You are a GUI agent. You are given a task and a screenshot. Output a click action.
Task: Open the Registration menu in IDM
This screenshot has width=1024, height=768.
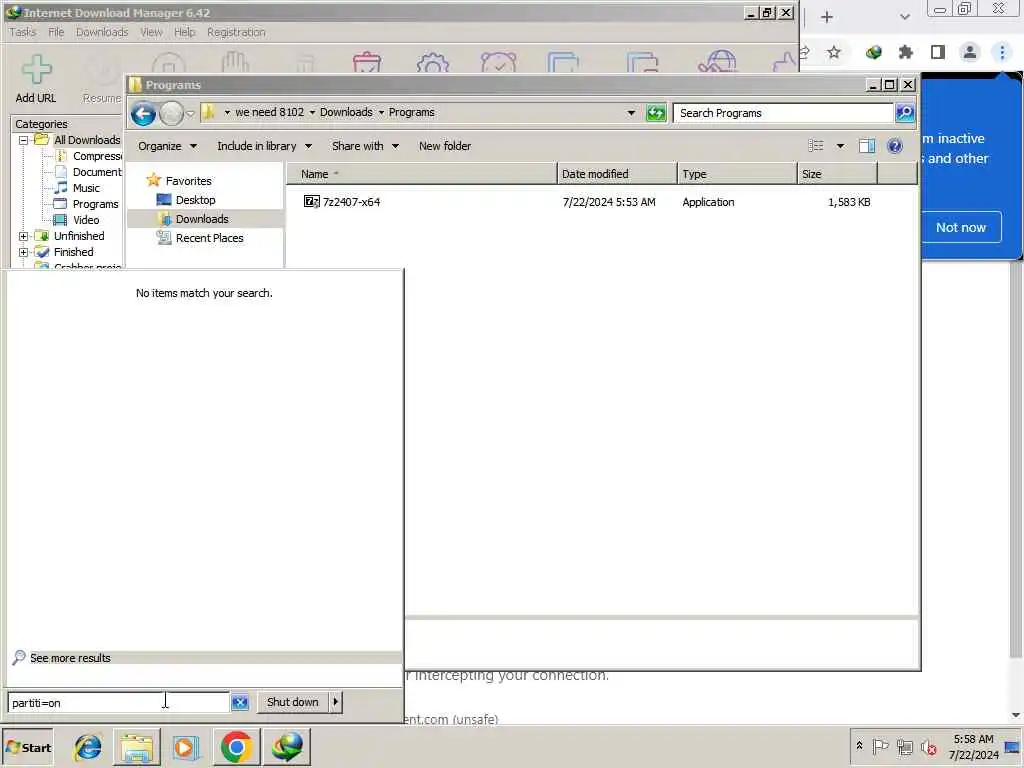(236, 32)
